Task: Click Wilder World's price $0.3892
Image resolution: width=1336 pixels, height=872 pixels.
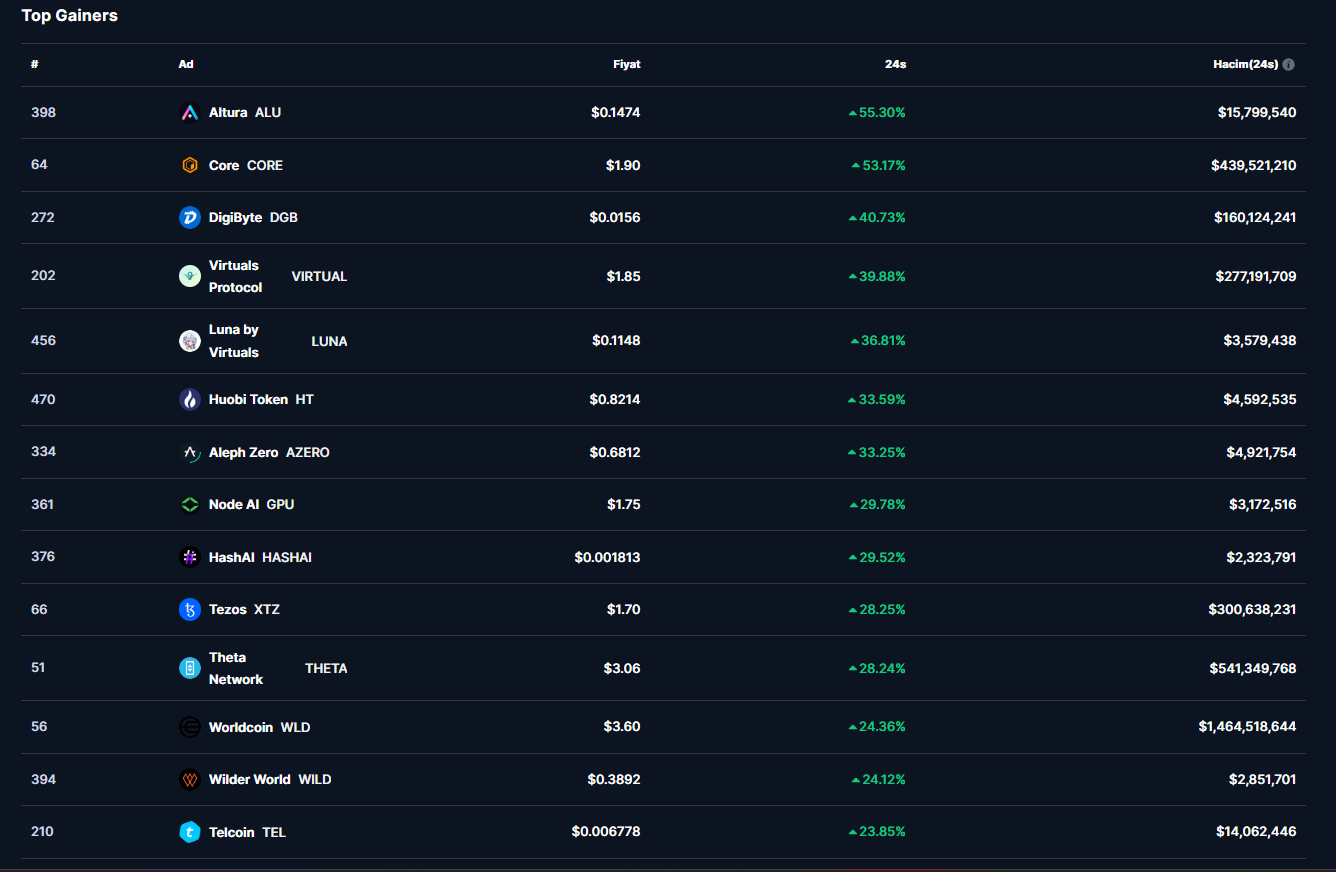Action: [614, 779]
